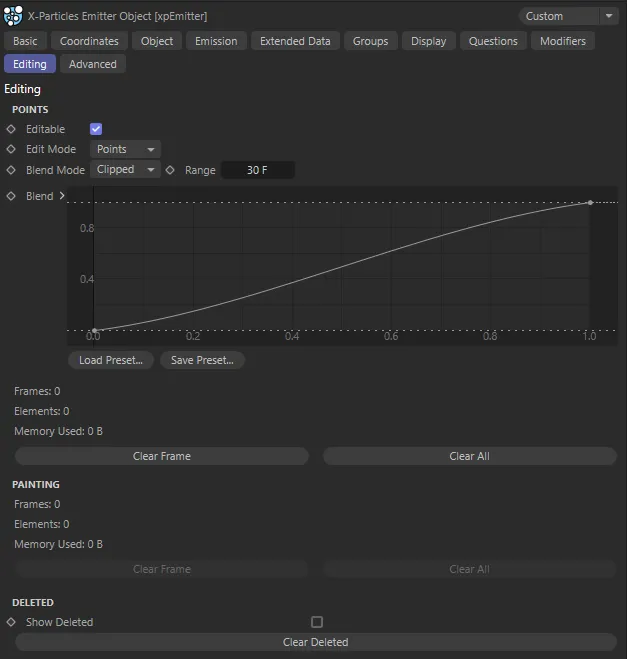Click the Range value field
The height and width of the screenshot is (659, 627).
point(257,170)
